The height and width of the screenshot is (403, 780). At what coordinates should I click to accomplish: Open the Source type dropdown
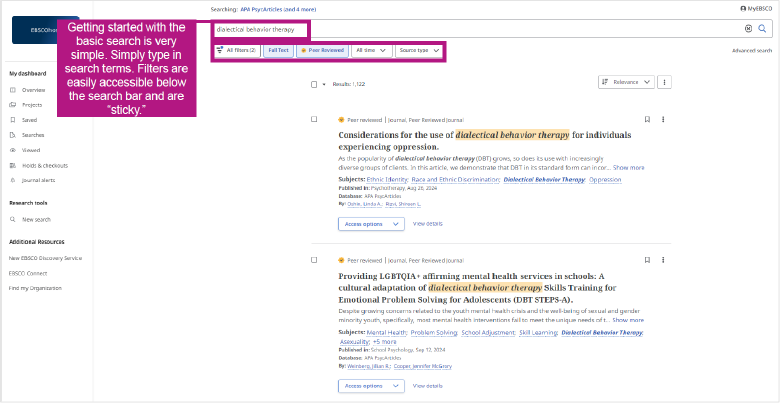[x=419, y=51]
